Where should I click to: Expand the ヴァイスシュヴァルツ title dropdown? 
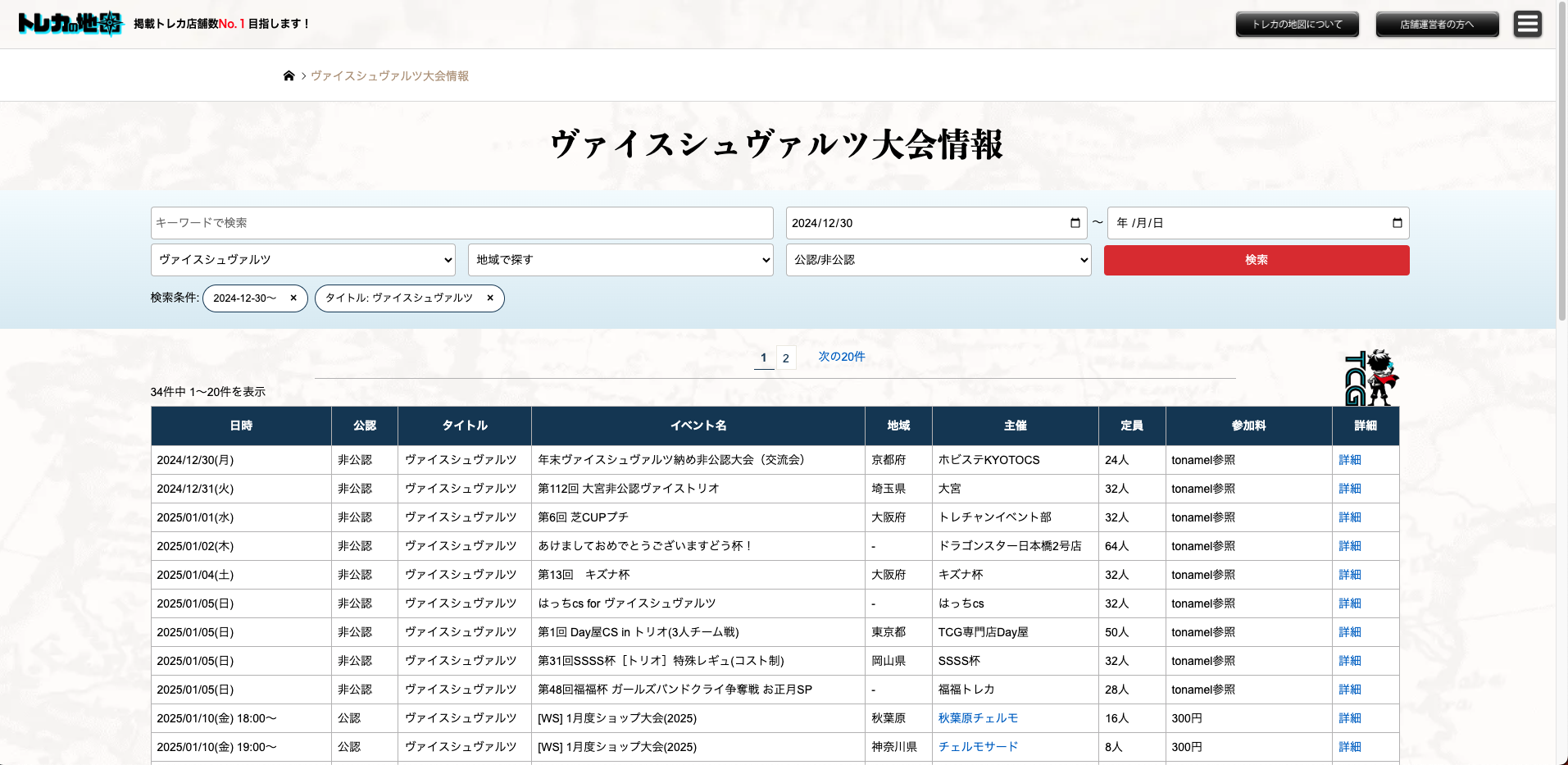click(302, 260)
